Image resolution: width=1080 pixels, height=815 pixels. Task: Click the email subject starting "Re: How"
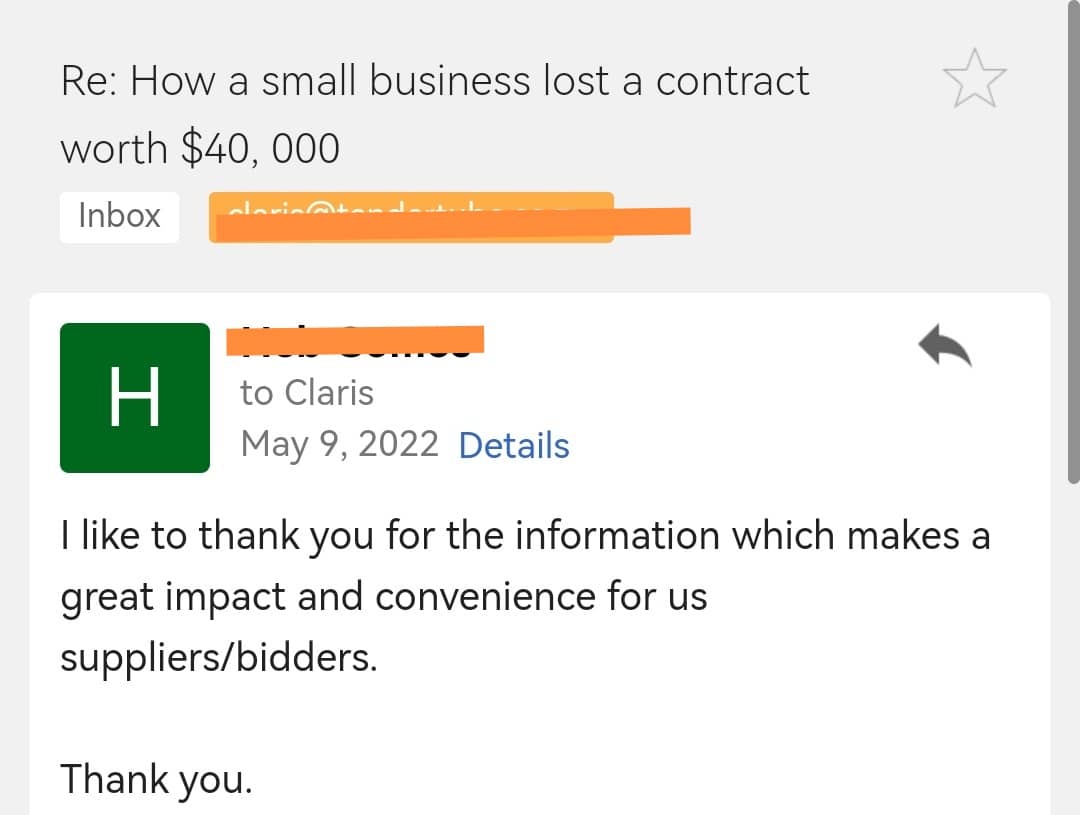click(435, 81)
